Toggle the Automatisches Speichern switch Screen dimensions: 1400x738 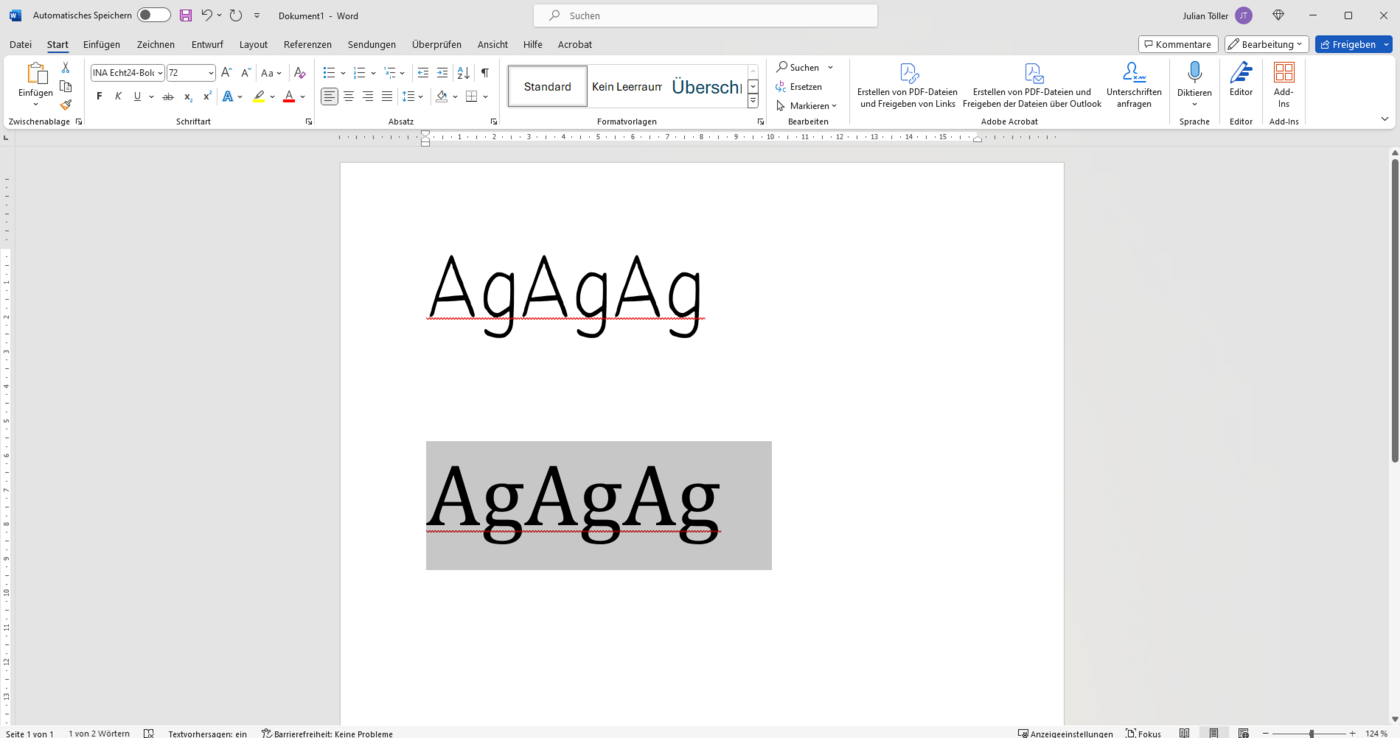(154, 15)
